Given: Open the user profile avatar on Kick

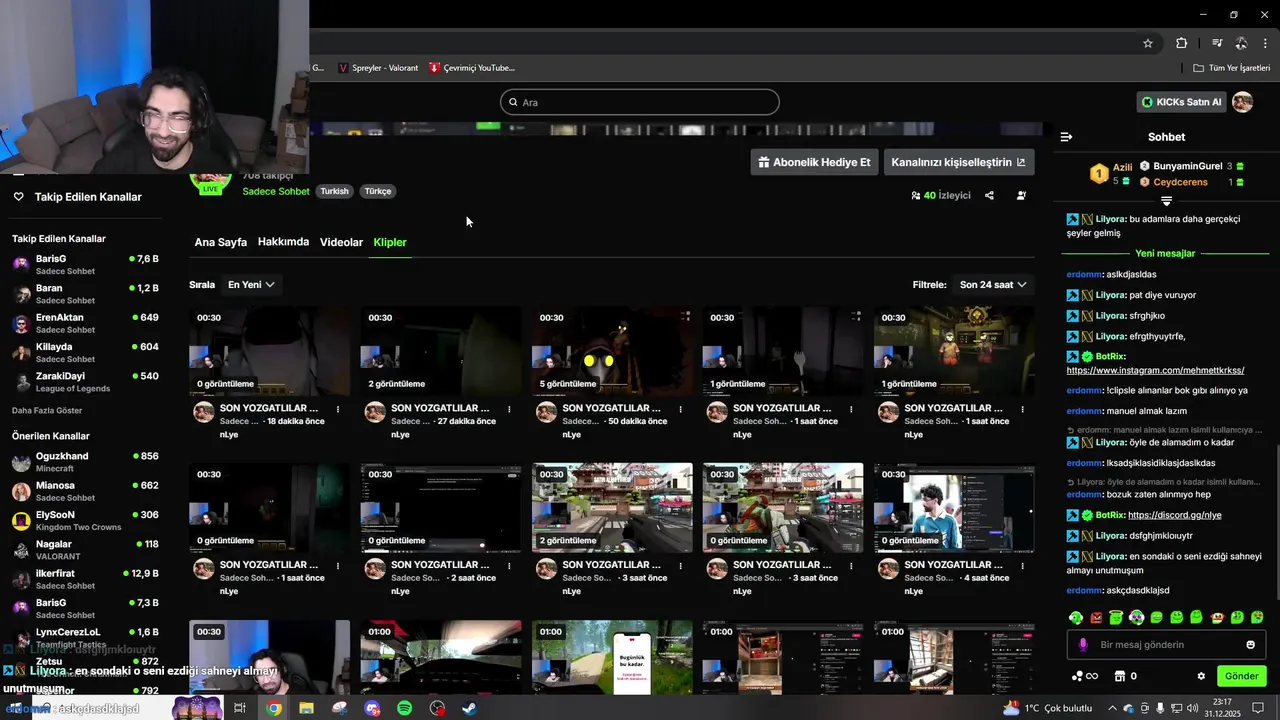Looking at the screenshot, I should [x=1243, y=102].
